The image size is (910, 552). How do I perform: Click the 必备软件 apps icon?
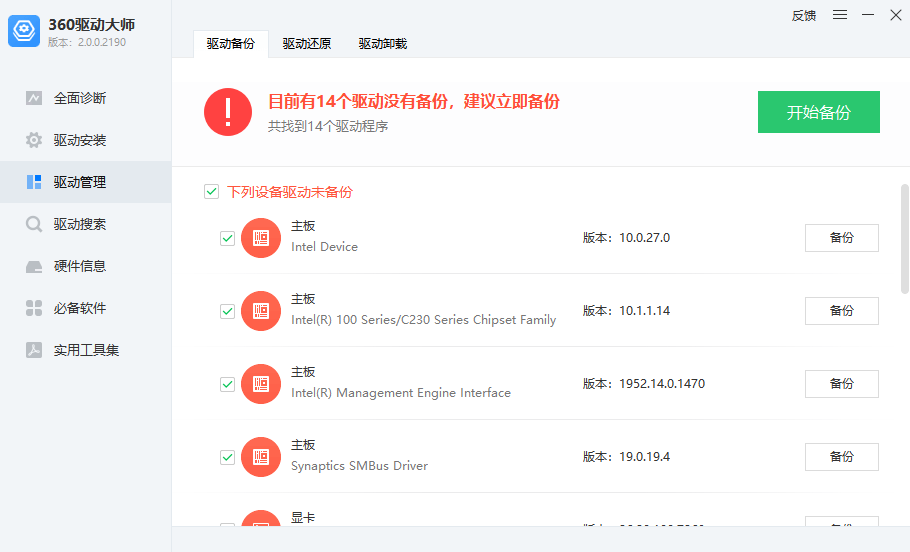(x=34, y=308)
